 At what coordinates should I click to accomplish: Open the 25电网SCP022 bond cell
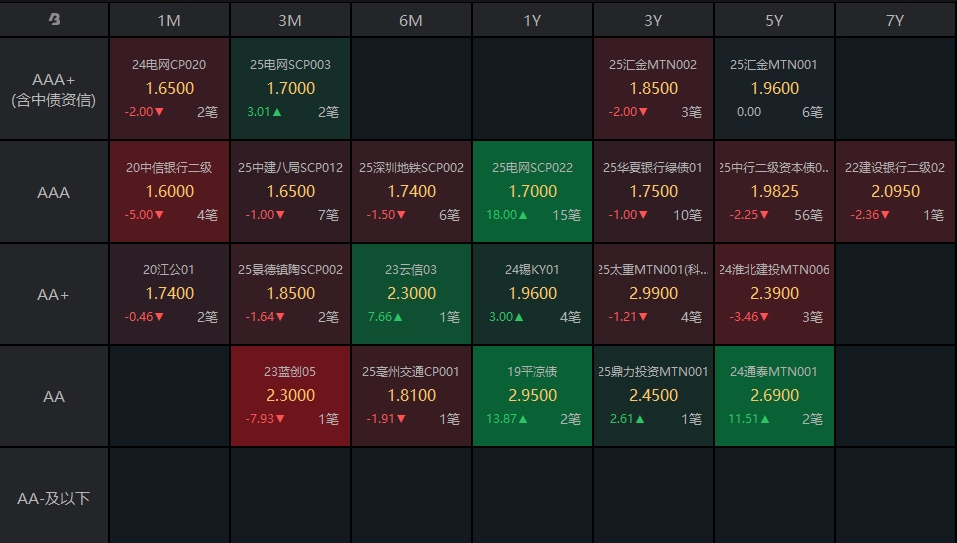[x=532, y=192]
